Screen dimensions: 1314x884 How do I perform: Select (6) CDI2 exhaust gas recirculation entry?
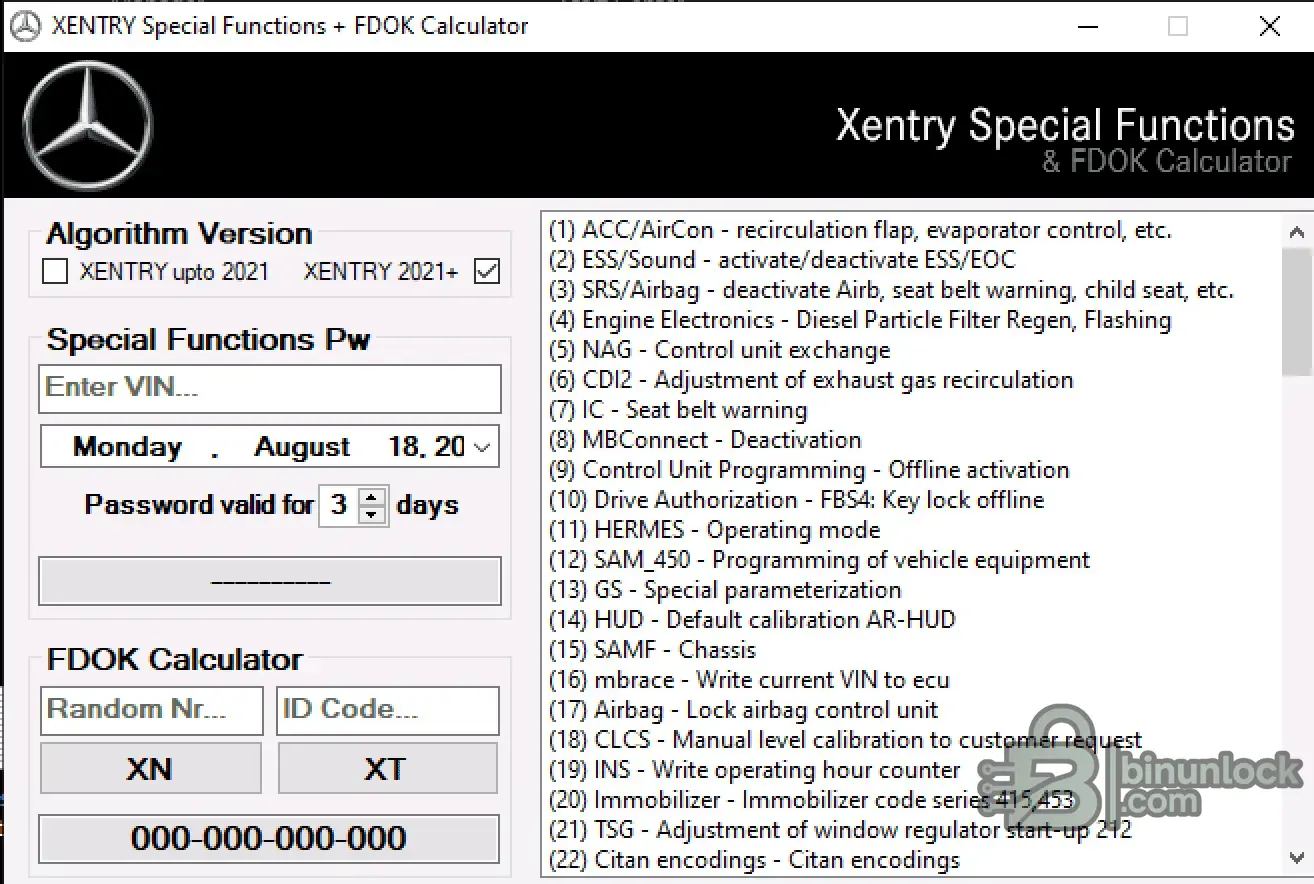[x=811, y=380]
